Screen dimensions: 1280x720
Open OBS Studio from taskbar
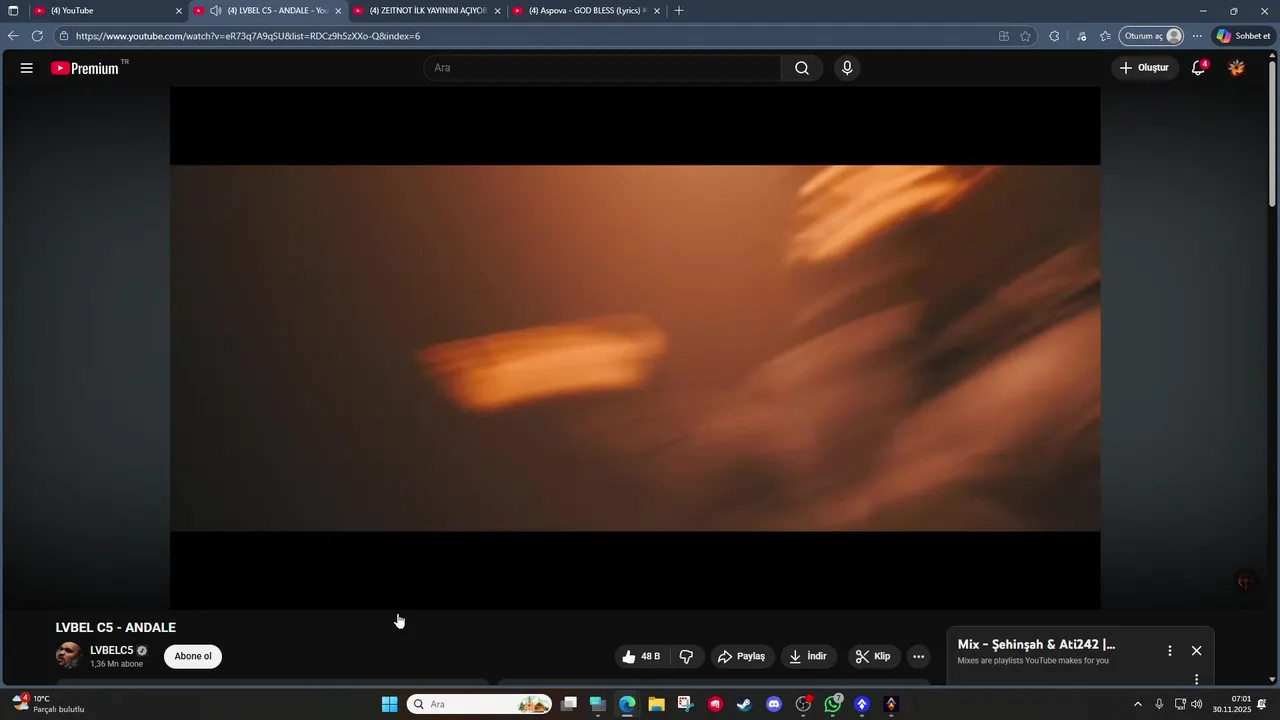[804, 704]
